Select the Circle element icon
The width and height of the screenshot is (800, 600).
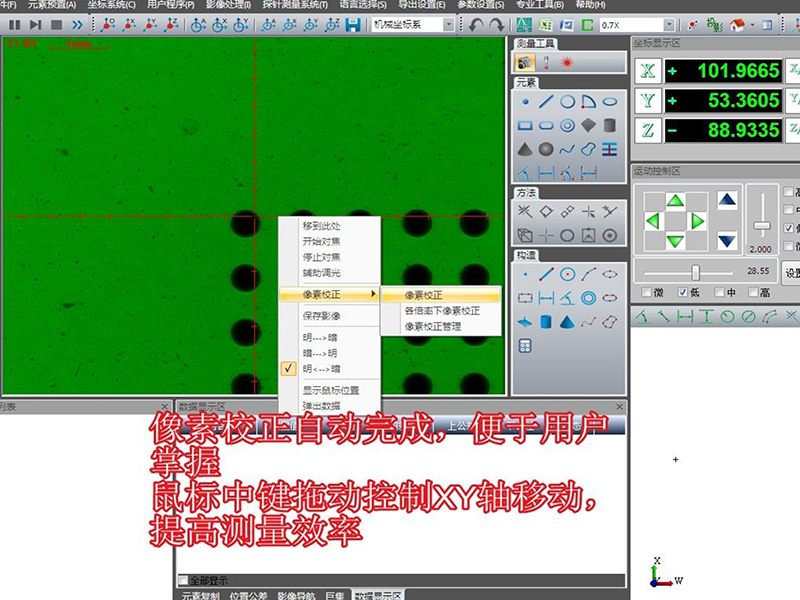click(567, 102)
